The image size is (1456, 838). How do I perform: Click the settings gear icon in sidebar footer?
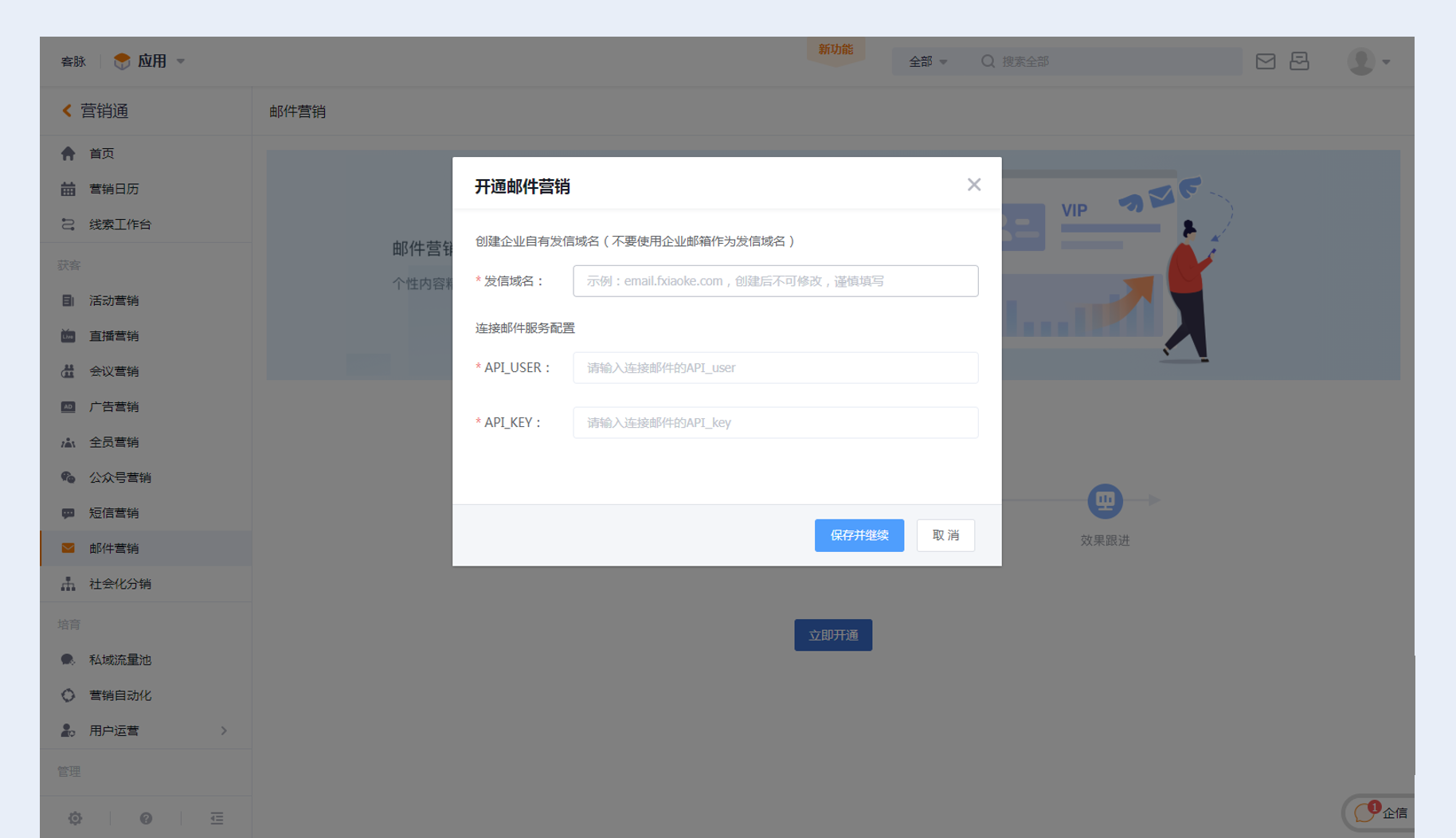(x=75, y=818)
